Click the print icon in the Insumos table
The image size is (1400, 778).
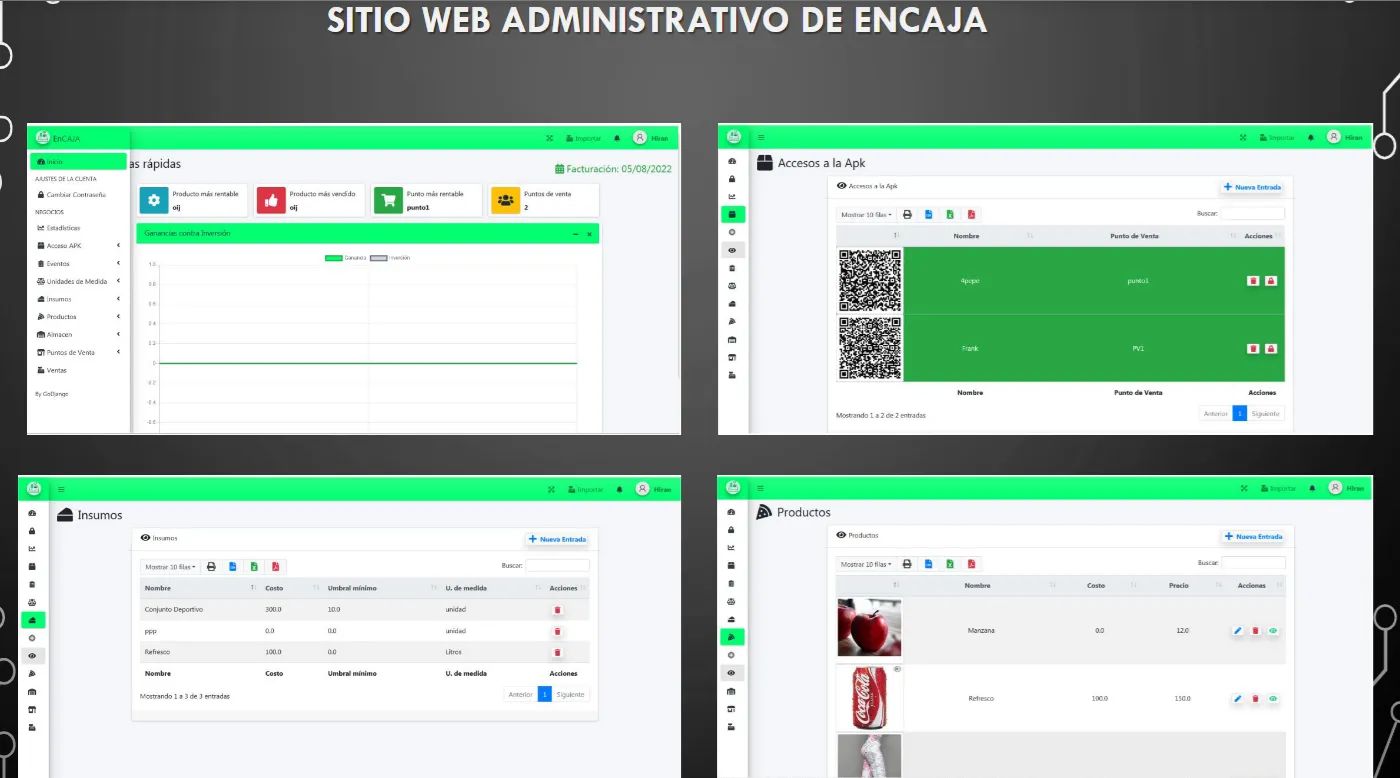coord(211,565)
